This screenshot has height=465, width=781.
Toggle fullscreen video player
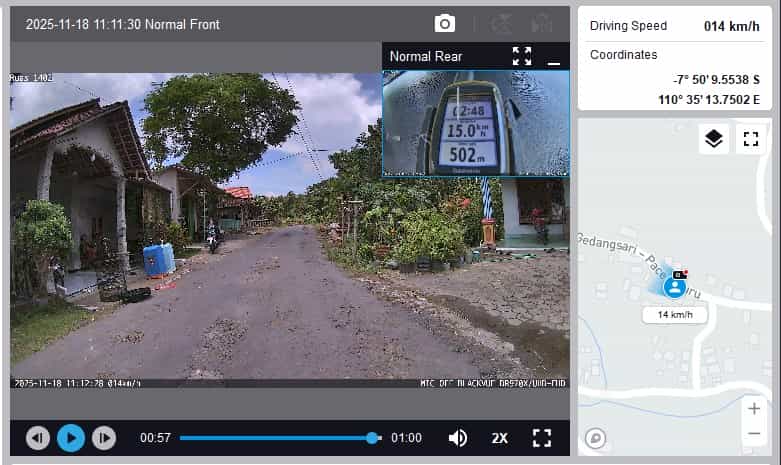(x=542, y=437)
